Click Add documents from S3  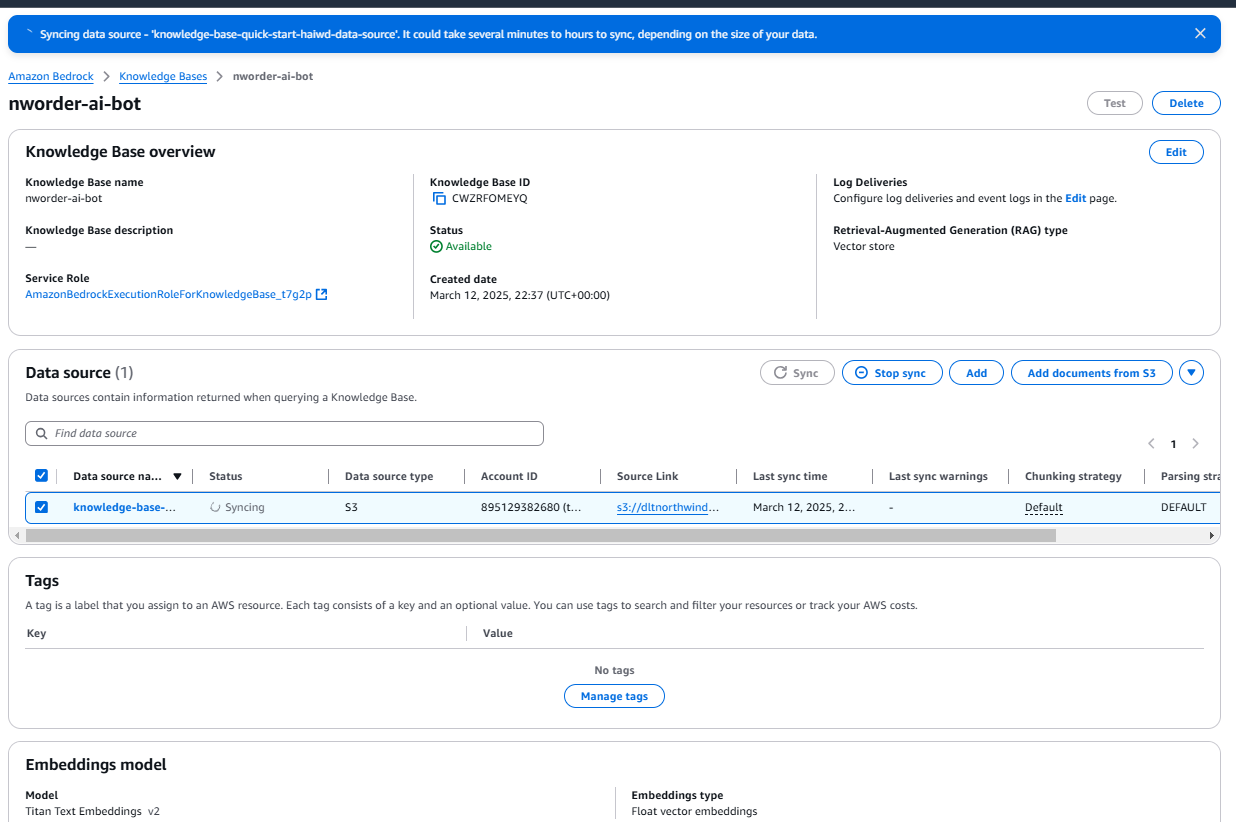pyautogui.click(x=1092, y=373)
